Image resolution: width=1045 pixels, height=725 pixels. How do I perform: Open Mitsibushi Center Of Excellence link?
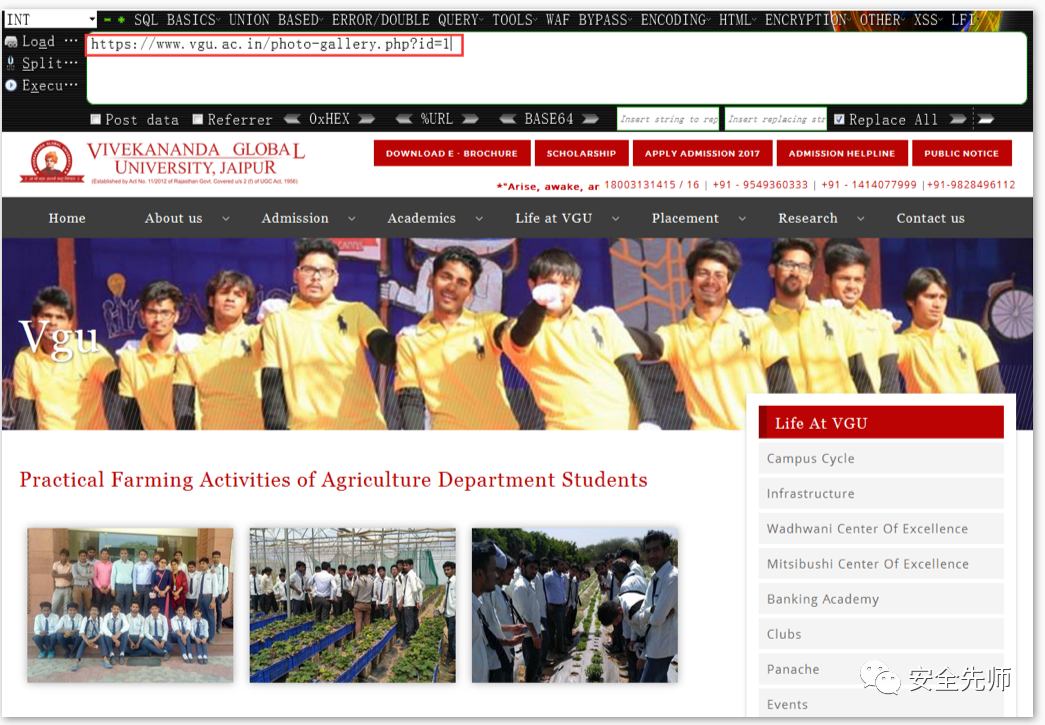(x=881, y=564)
